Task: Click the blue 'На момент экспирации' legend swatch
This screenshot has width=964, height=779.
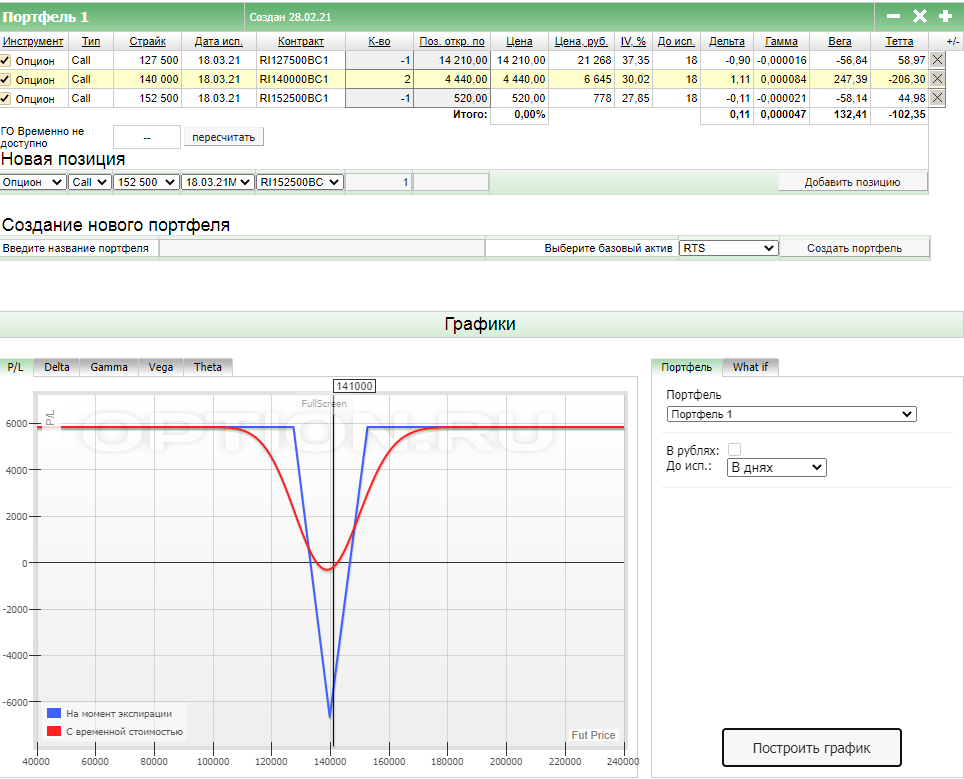Action: point(54,713)
